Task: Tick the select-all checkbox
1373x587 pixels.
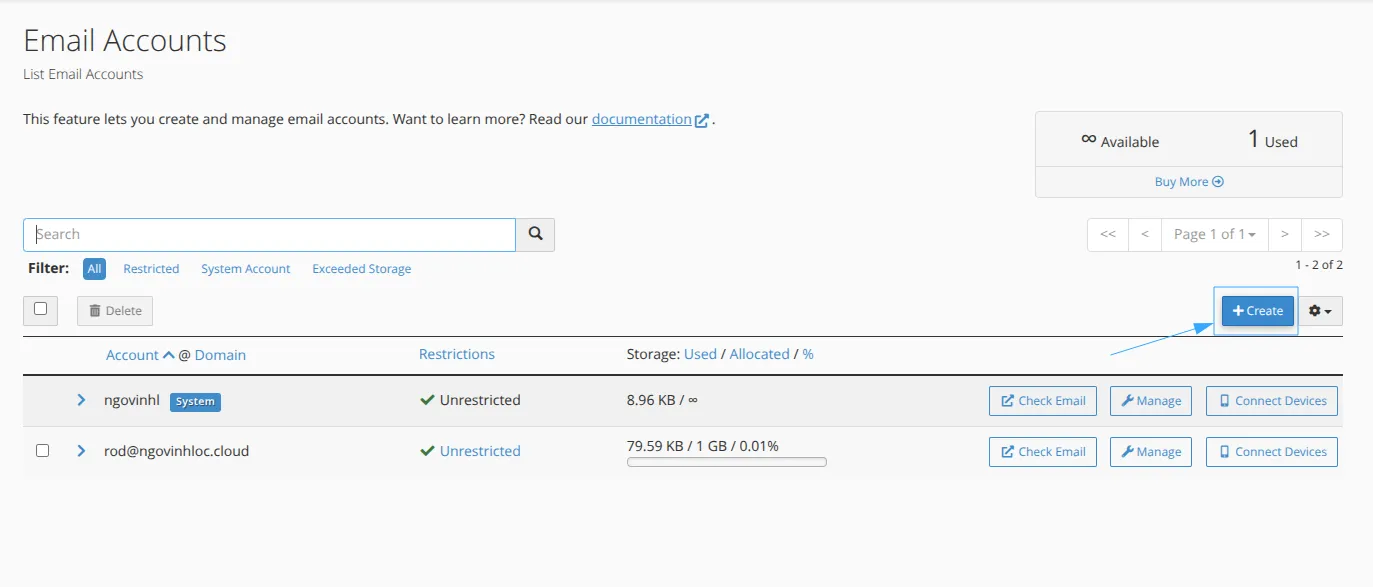Action: 41,309
